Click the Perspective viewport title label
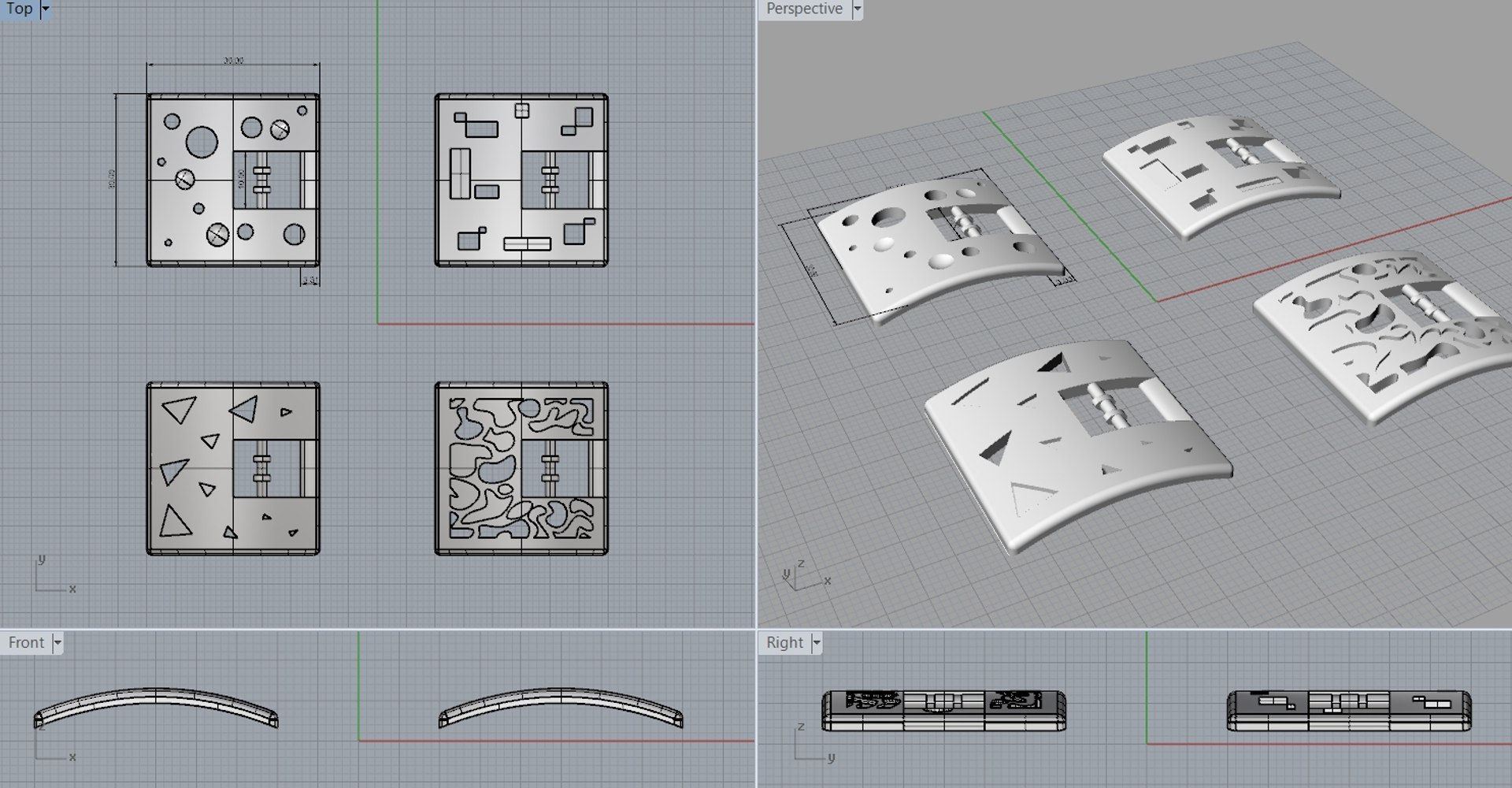Image resolution: width=1512 pixels, height=788 pixels. [804, 9]
